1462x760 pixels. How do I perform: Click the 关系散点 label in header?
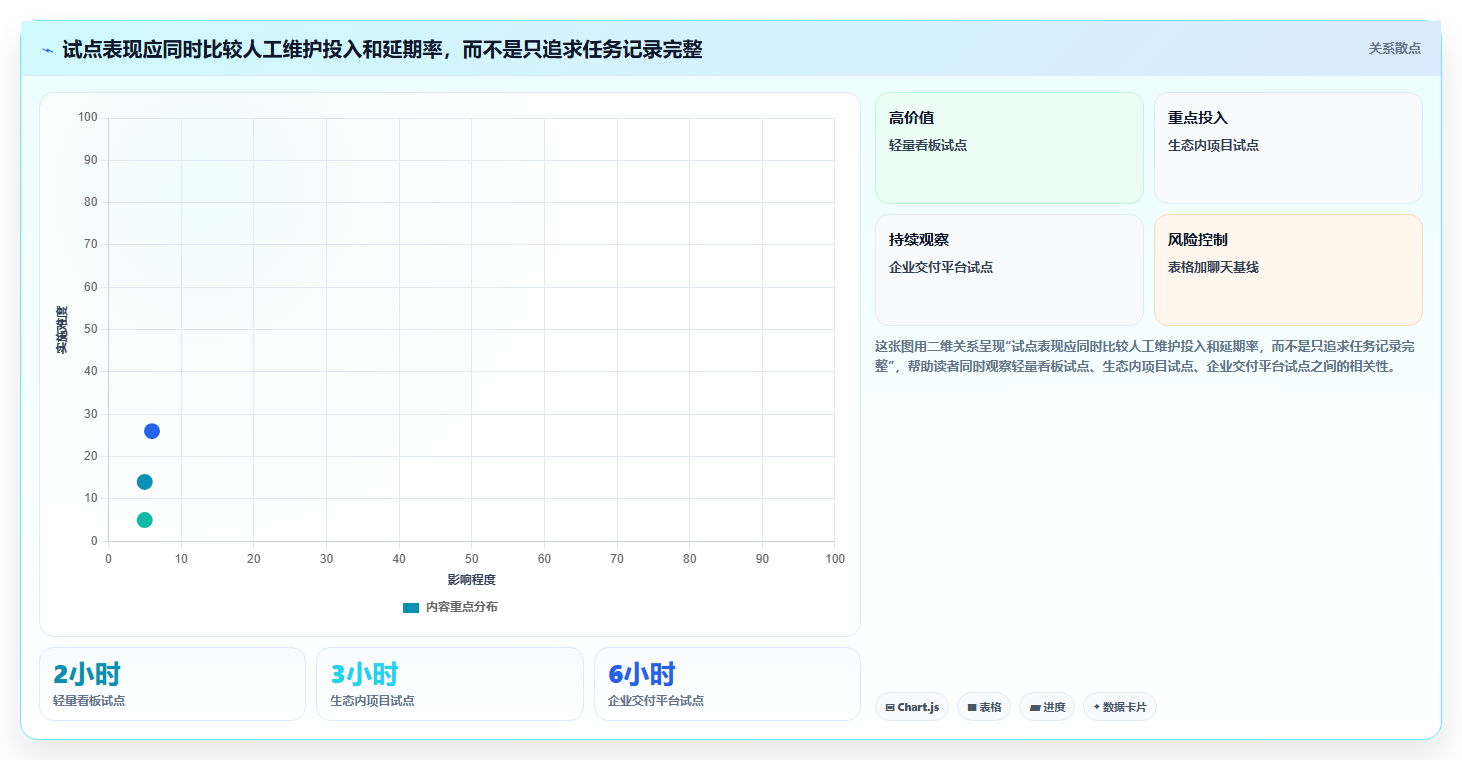click(x=1394, y=48)
